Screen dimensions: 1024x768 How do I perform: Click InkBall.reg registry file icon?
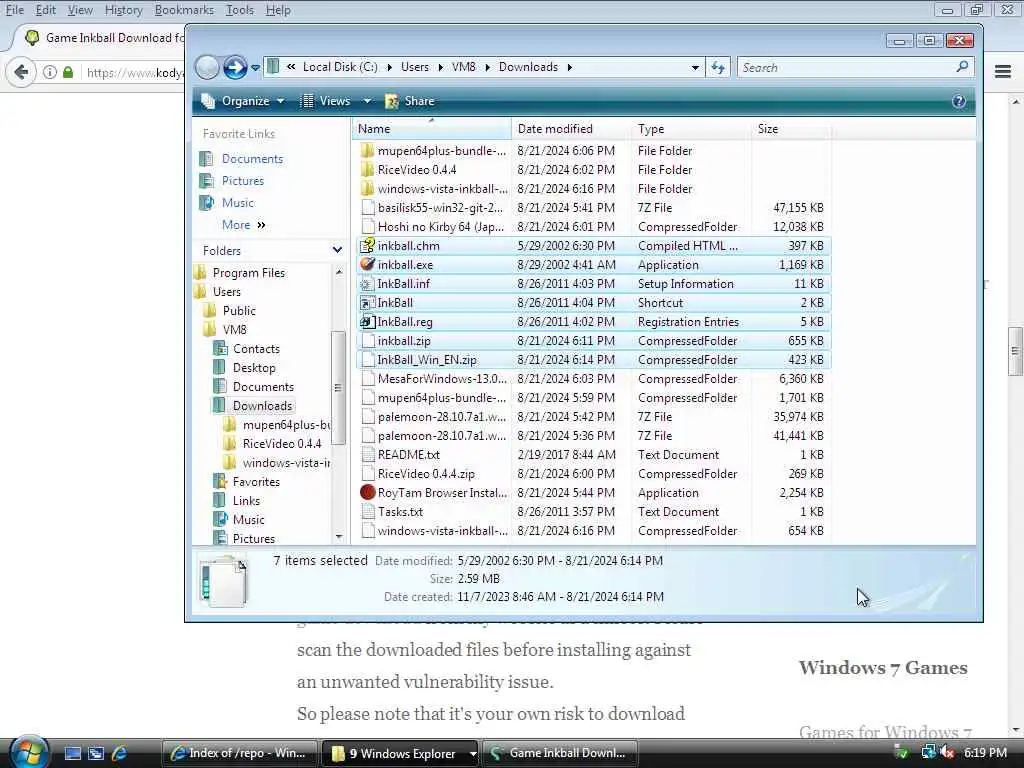point(368,321)
